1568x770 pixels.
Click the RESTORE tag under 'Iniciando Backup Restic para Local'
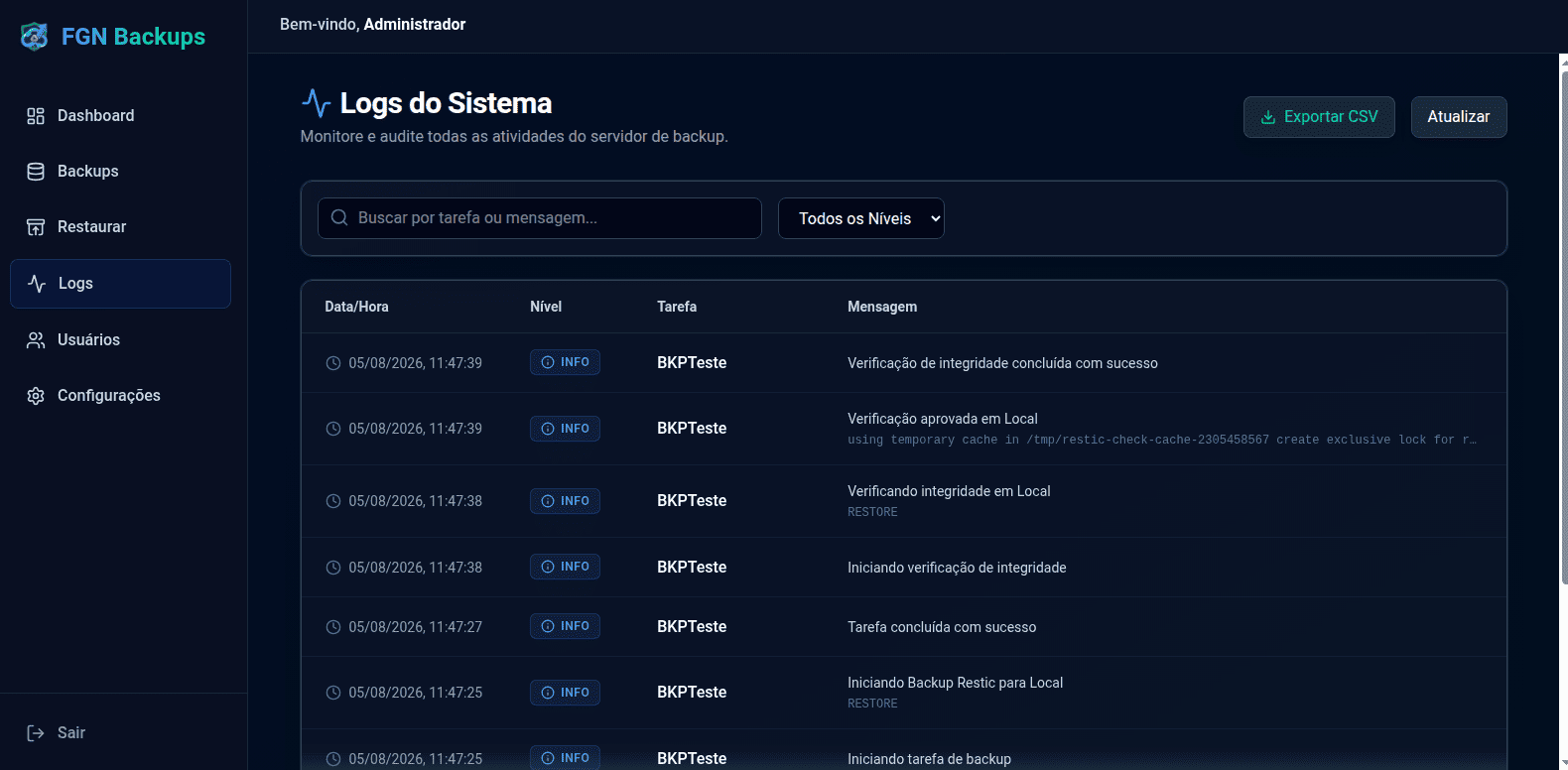(x=872, y=704)
